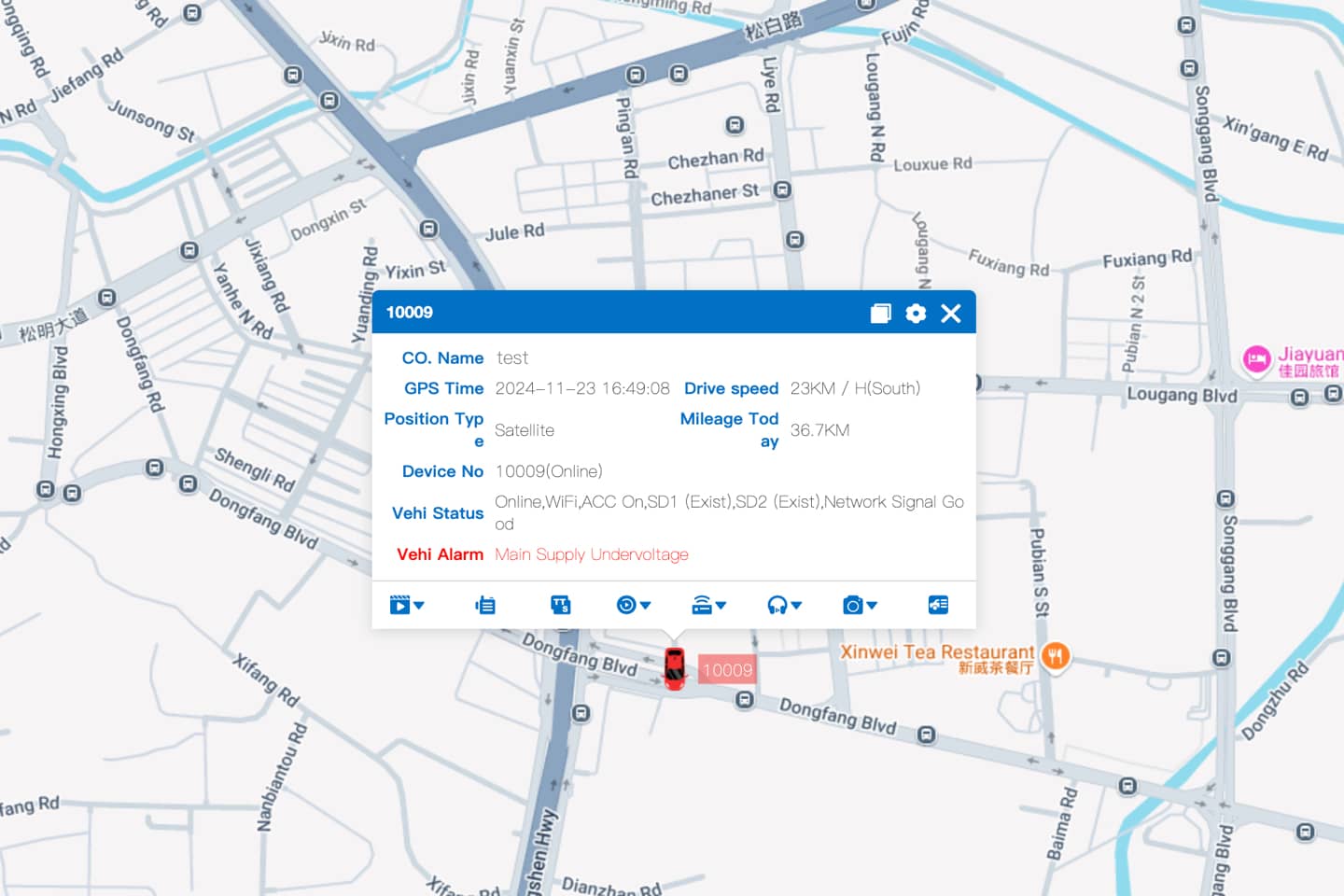Open the video playback tool
1344x896 pixels.
coord(401,605)
